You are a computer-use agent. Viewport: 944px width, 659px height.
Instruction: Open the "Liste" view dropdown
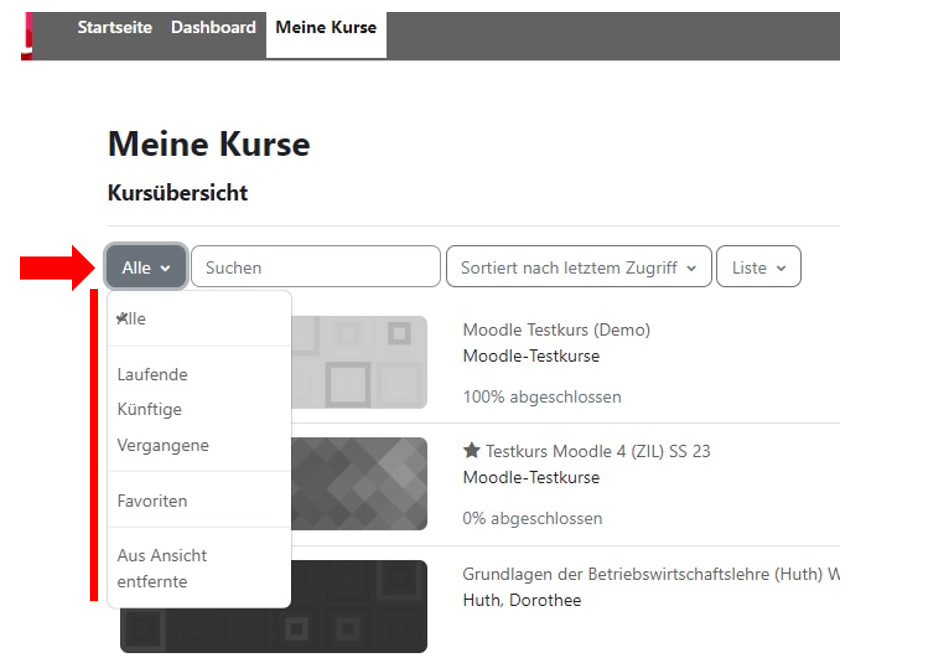point(758,266)
